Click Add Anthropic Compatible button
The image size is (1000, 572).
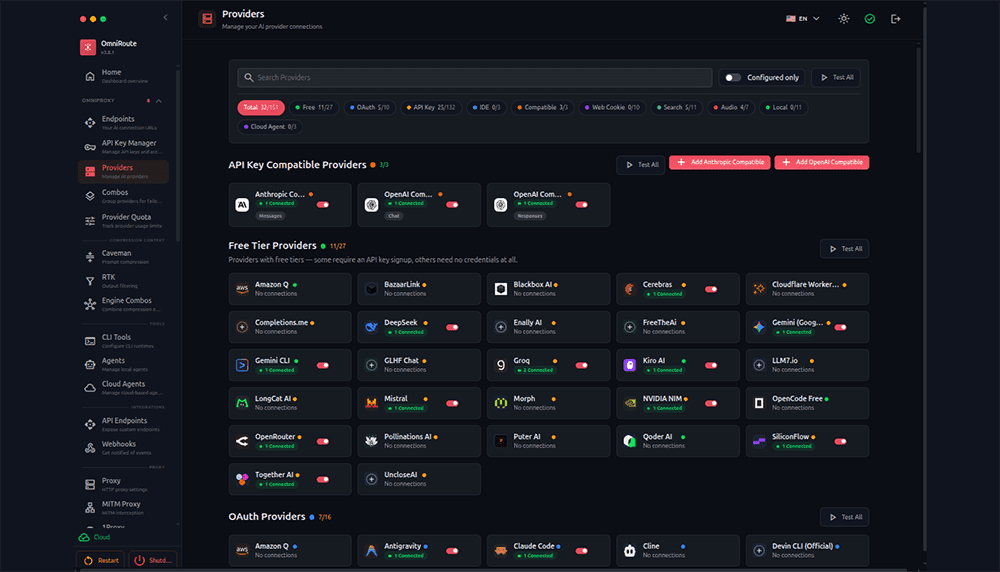pos(719,162)
